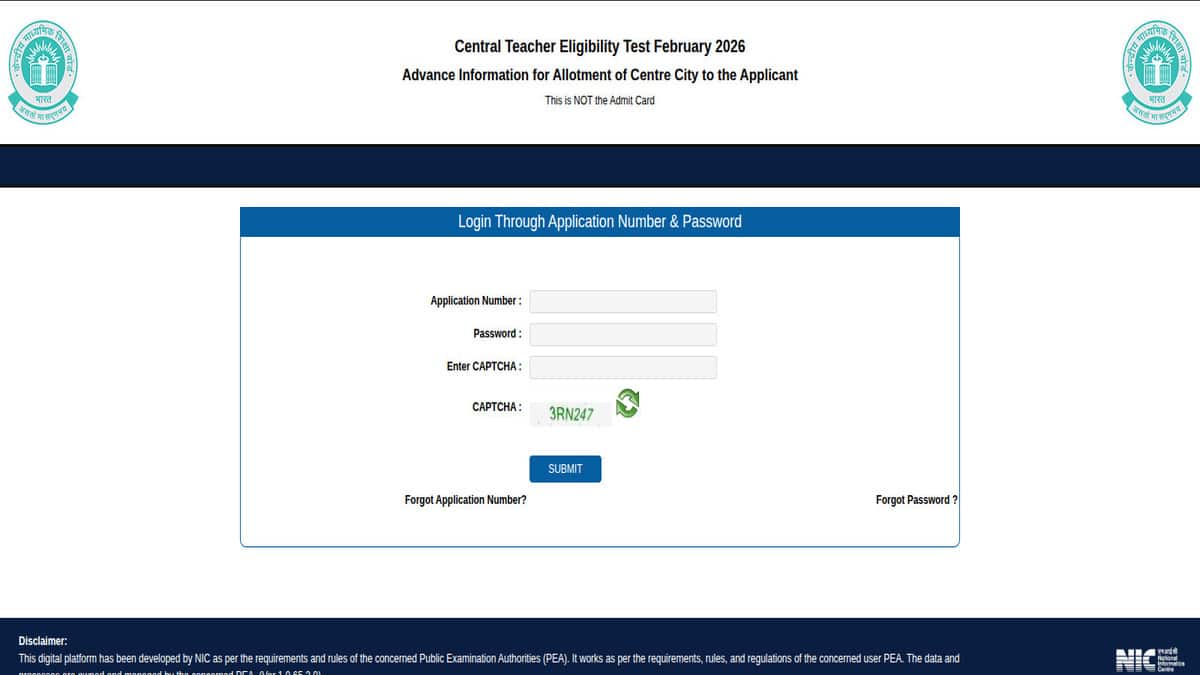
Task: Focus the Application Number input field
Action: click(623, 302)
